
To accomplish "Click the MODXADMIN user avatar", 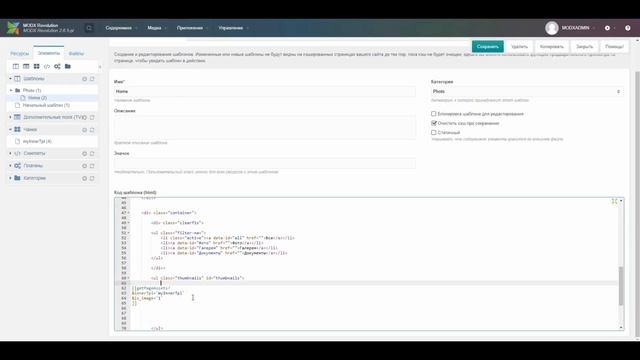I will click(x=551, y=28).
